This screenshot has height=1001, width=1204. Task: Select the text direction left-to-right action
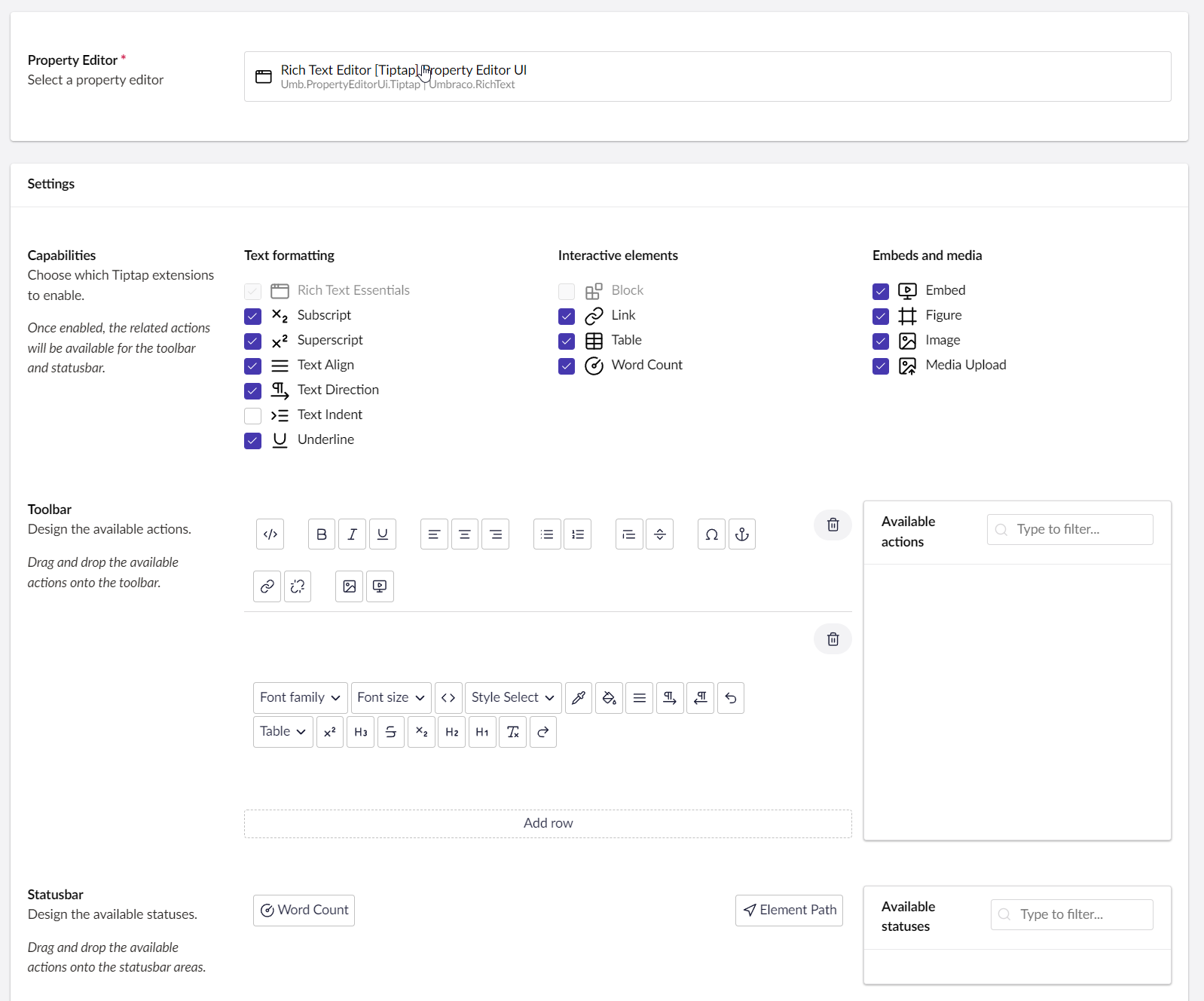coord(670,698)
